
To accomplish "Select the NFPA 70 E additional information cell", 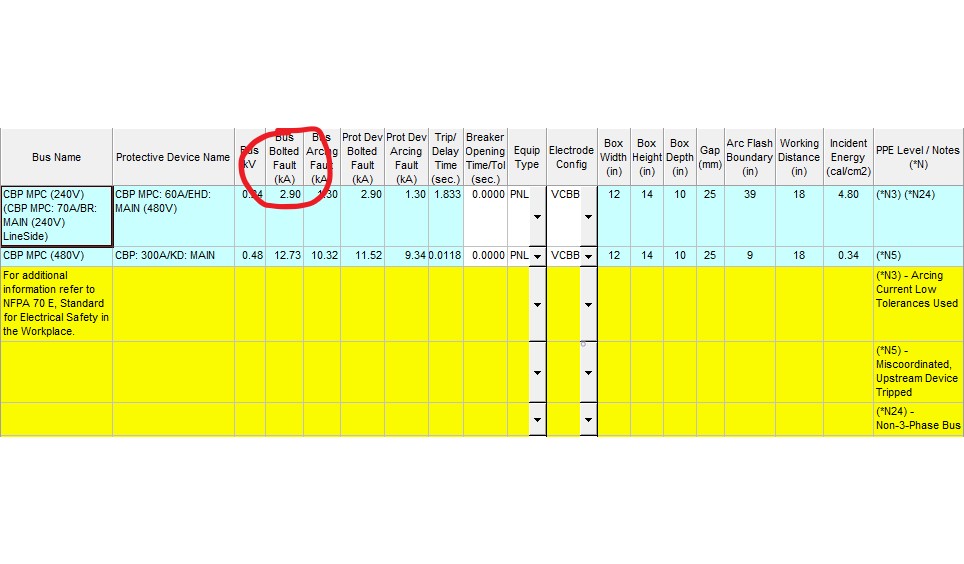I will [56, 303].
